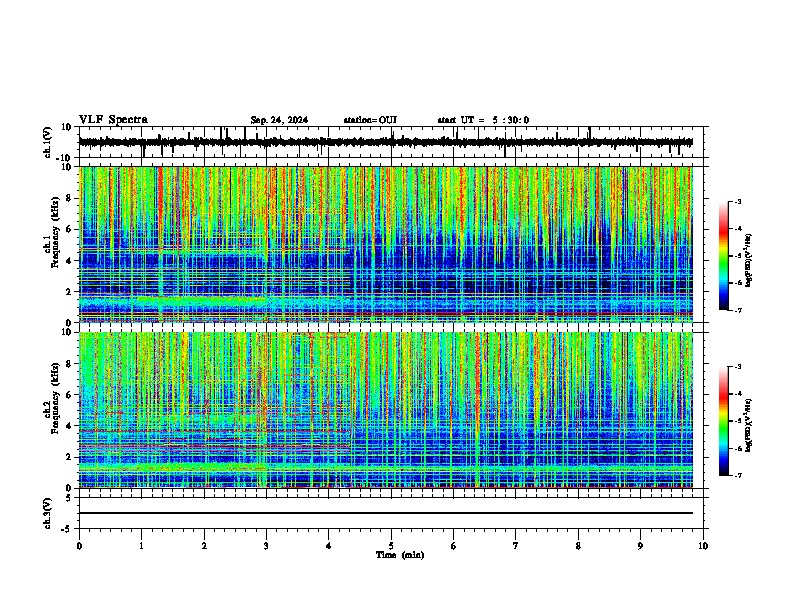Click the ch.2 spectrogram color scale bar

click(724, 421)
